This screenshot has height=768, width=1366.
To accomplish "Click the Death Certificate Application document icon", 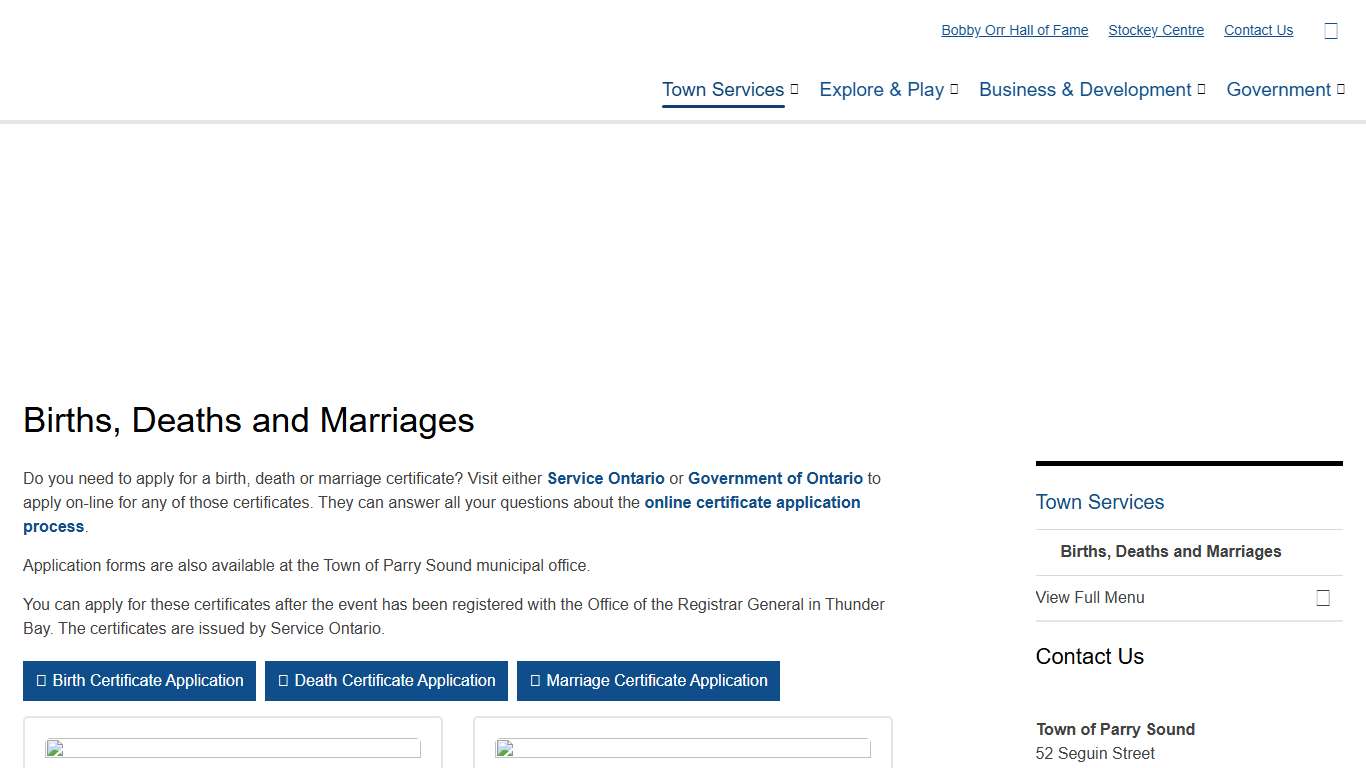I will coord(282,681).
